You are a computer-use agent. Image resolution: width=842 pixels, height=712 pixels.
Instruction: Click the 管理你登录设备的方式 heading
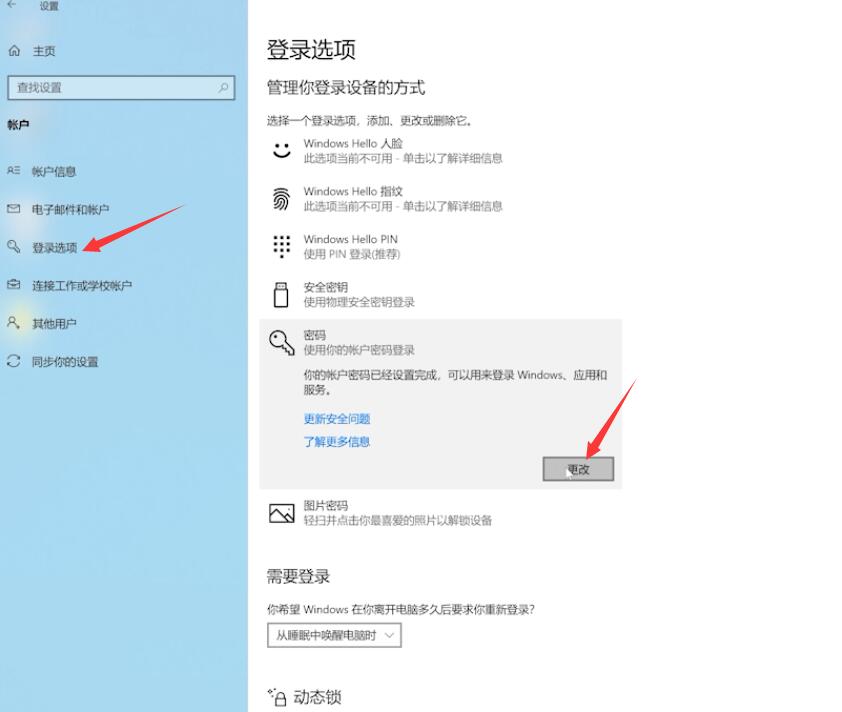[x=346, y=87]
